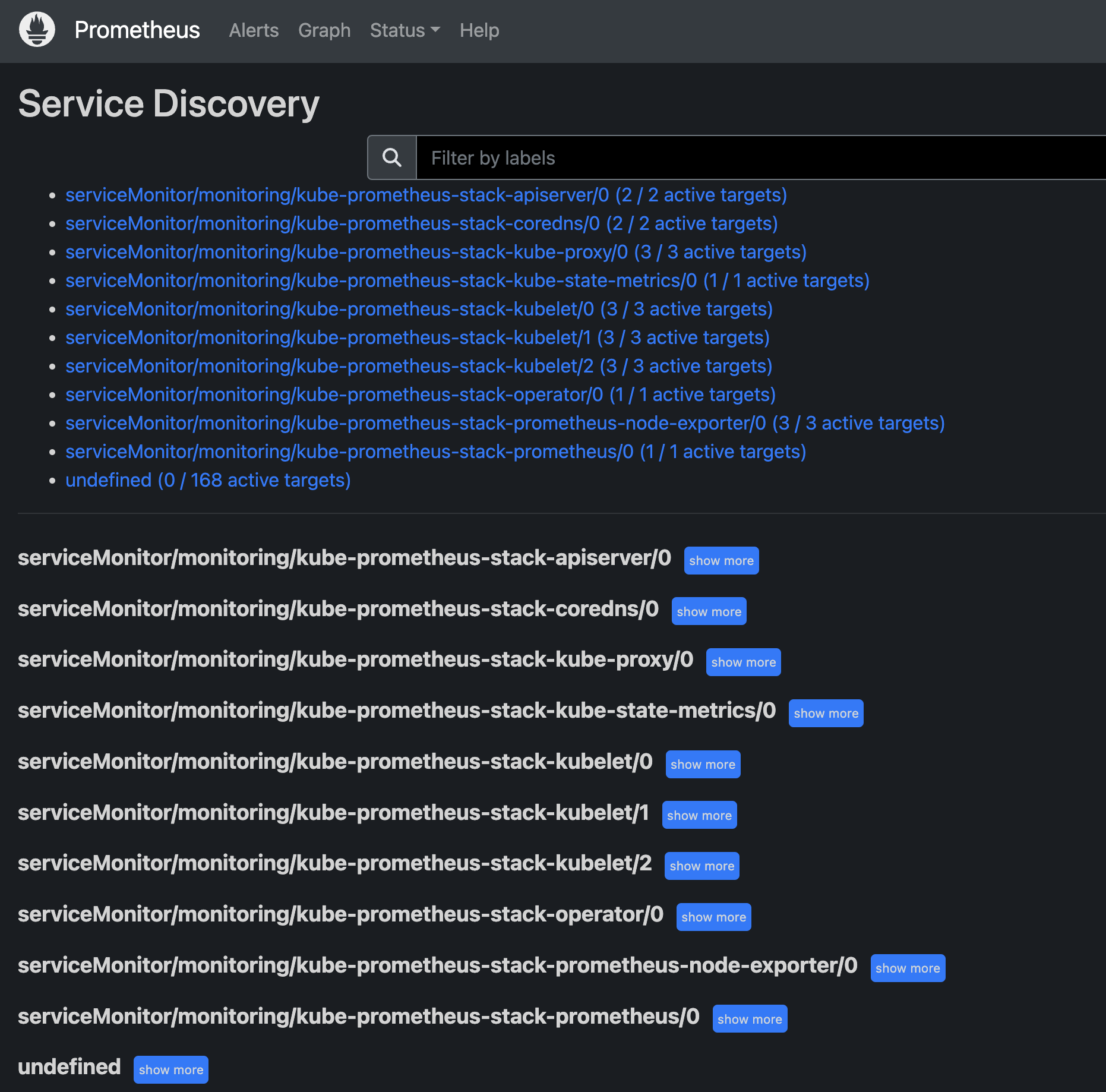Click the kube-prometheus-stack-kube-proxy/0 section heading
Screen dimensions: 1106x1092
click(355, 659)
